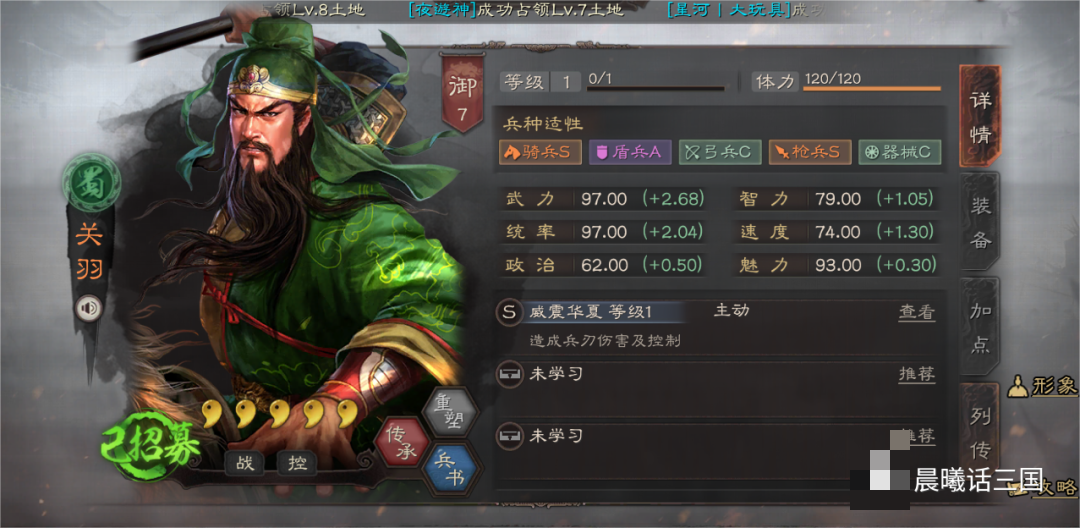The image size is (1080, 528).
Task: Open the 列传 tab
Action: click(x=979, y=432)
